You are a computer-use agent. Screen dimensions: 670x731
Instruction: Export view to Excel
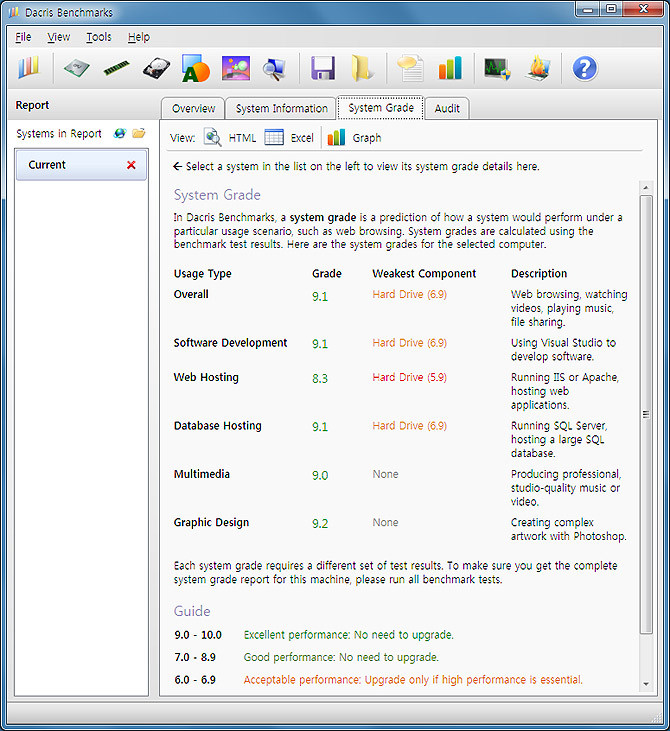[290, 138]
